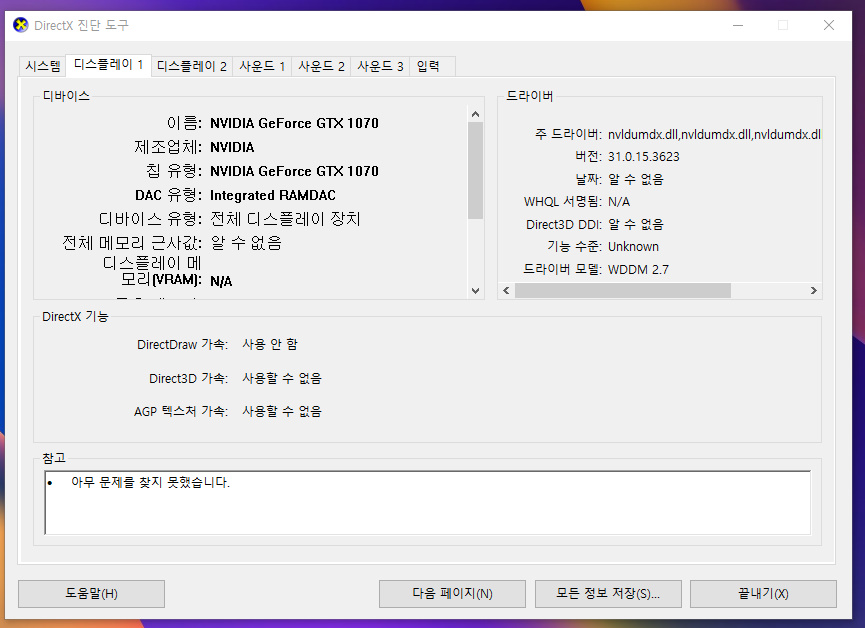Click the 다음 페이지(N) button
The width and height of the screenshot is (865, 628).
(452, 594)
